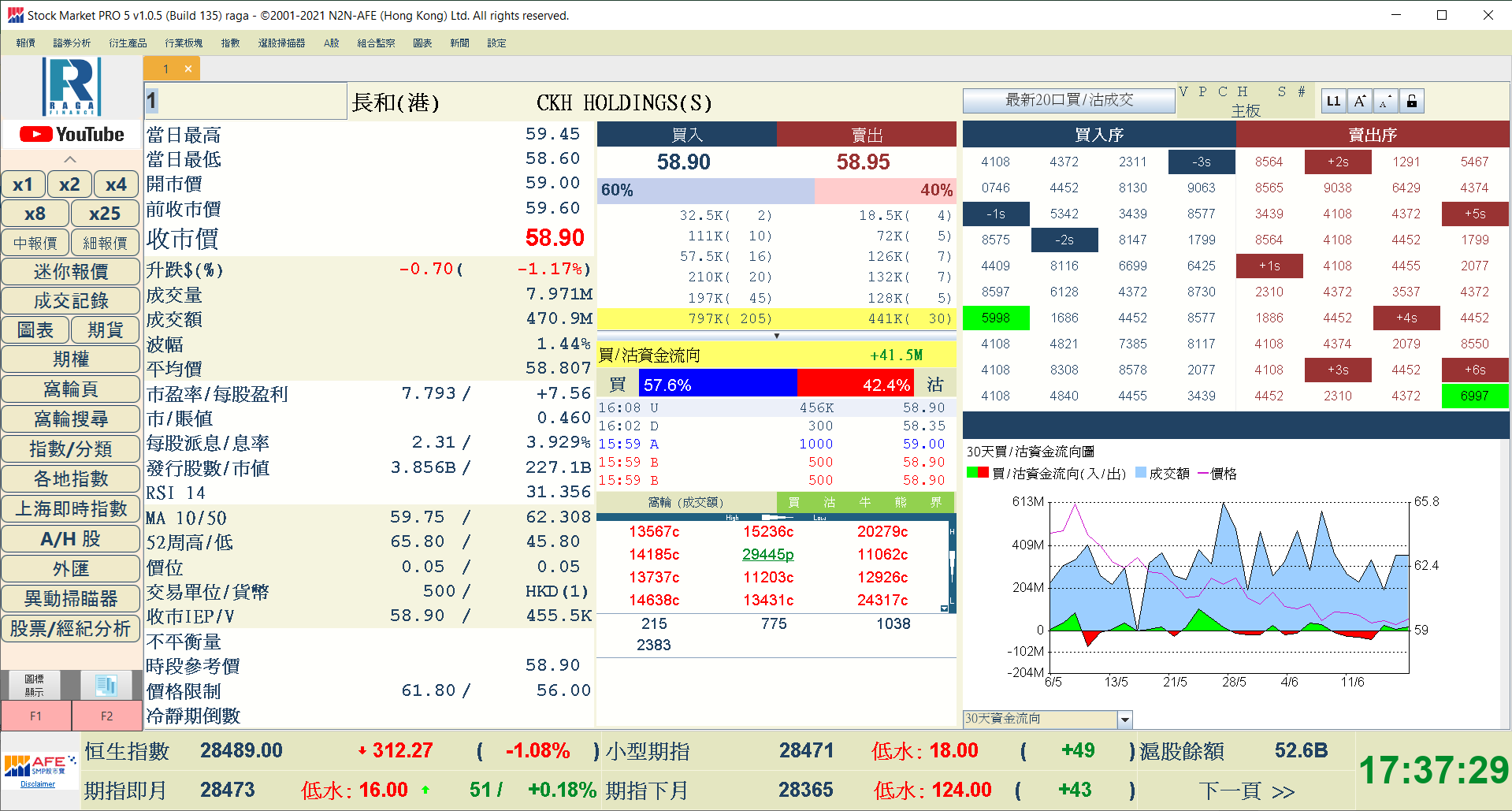Click the unlock padlock icon
This screenshot has height=811, width=1512.
tap(1412, 101)
